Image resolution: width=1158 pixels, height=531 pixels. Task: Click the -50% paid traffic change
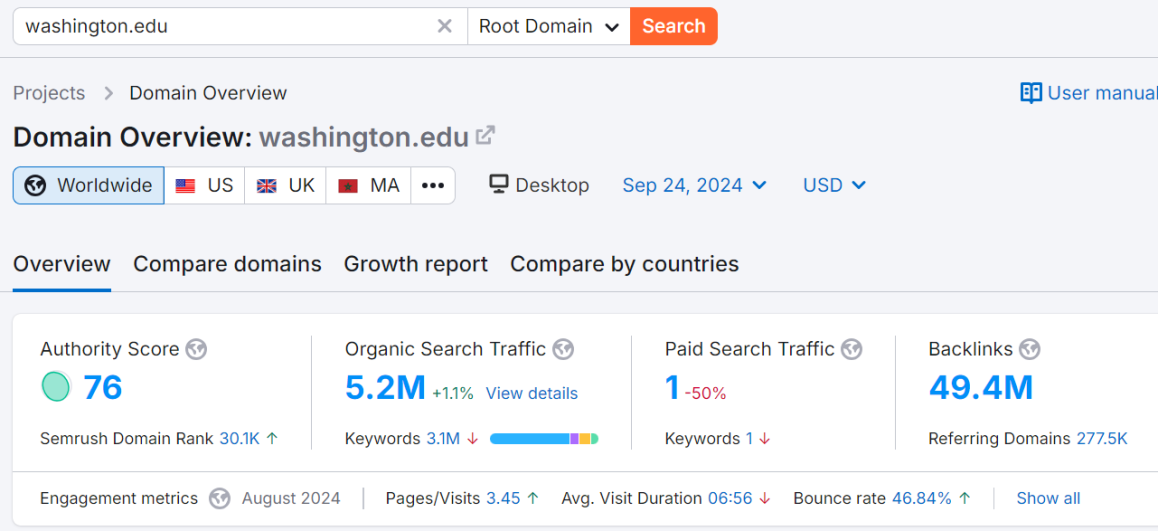(705, 394)
